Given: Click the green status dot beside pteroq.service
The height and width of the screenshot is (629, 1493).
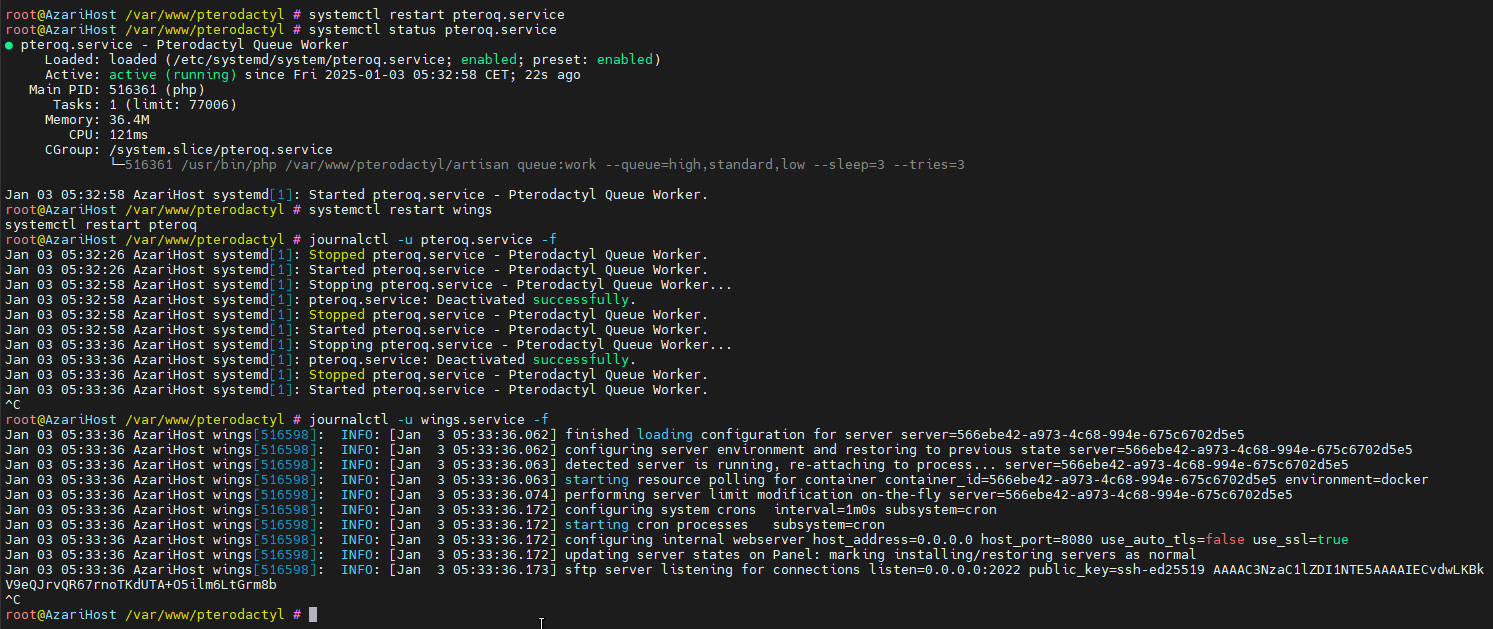Looking at the screenshot, I should pyautogui.click(x=9, y=45).
